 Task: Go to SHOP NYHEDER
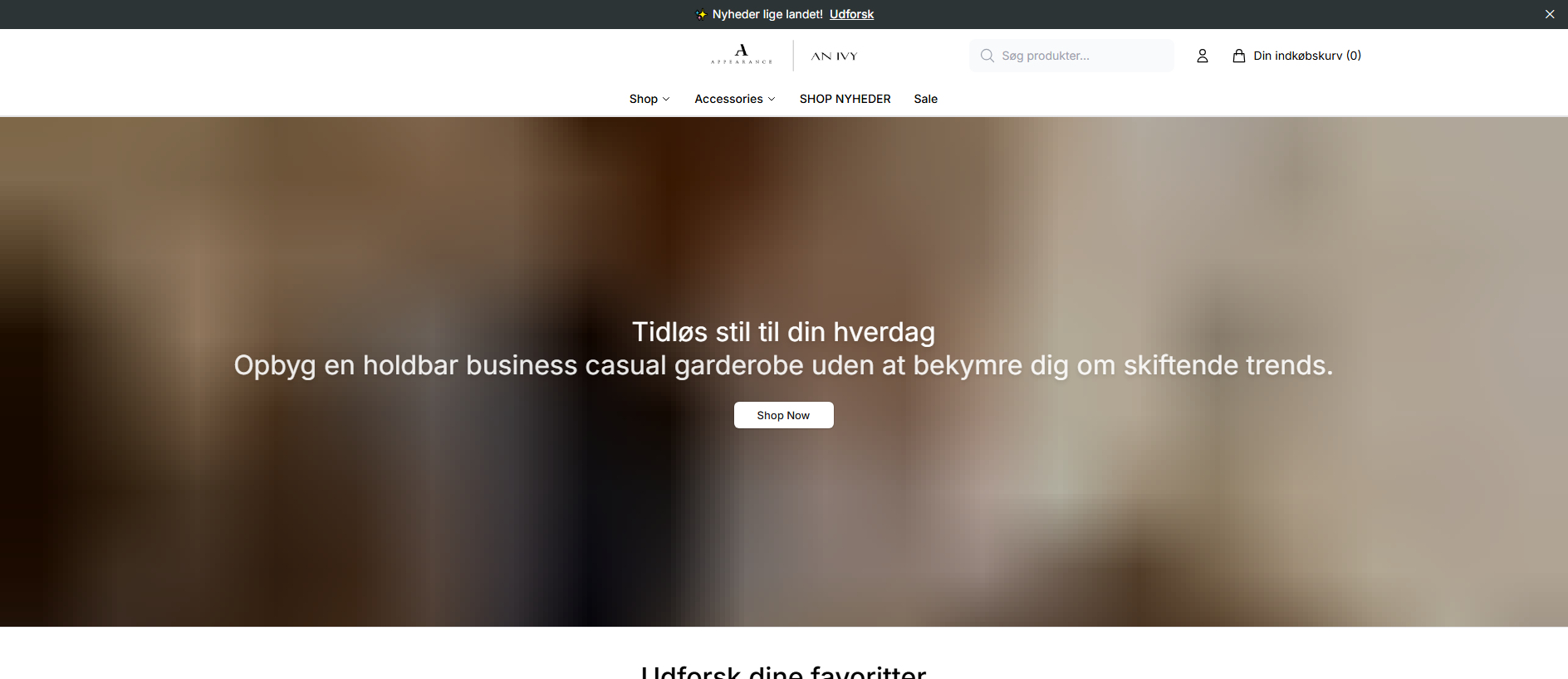(845, 99)
